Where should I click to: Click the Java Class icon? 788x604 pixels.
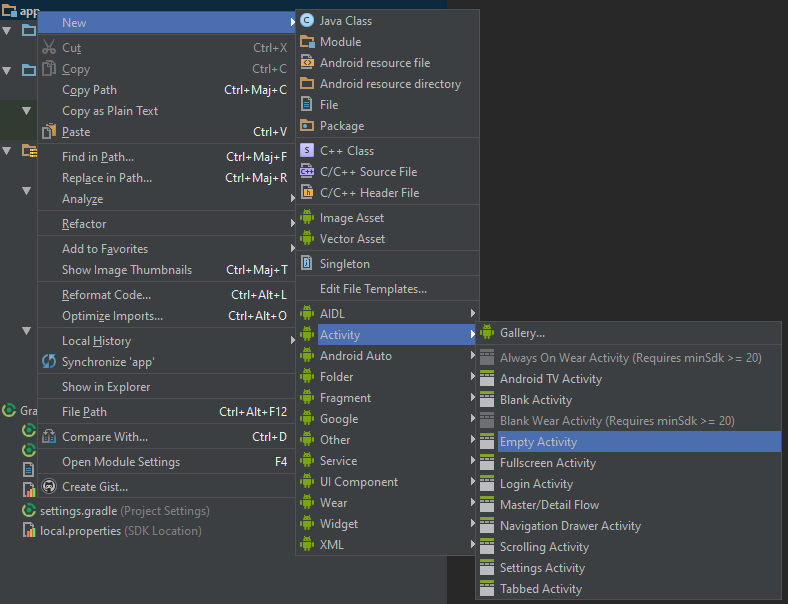coord(307,20)
